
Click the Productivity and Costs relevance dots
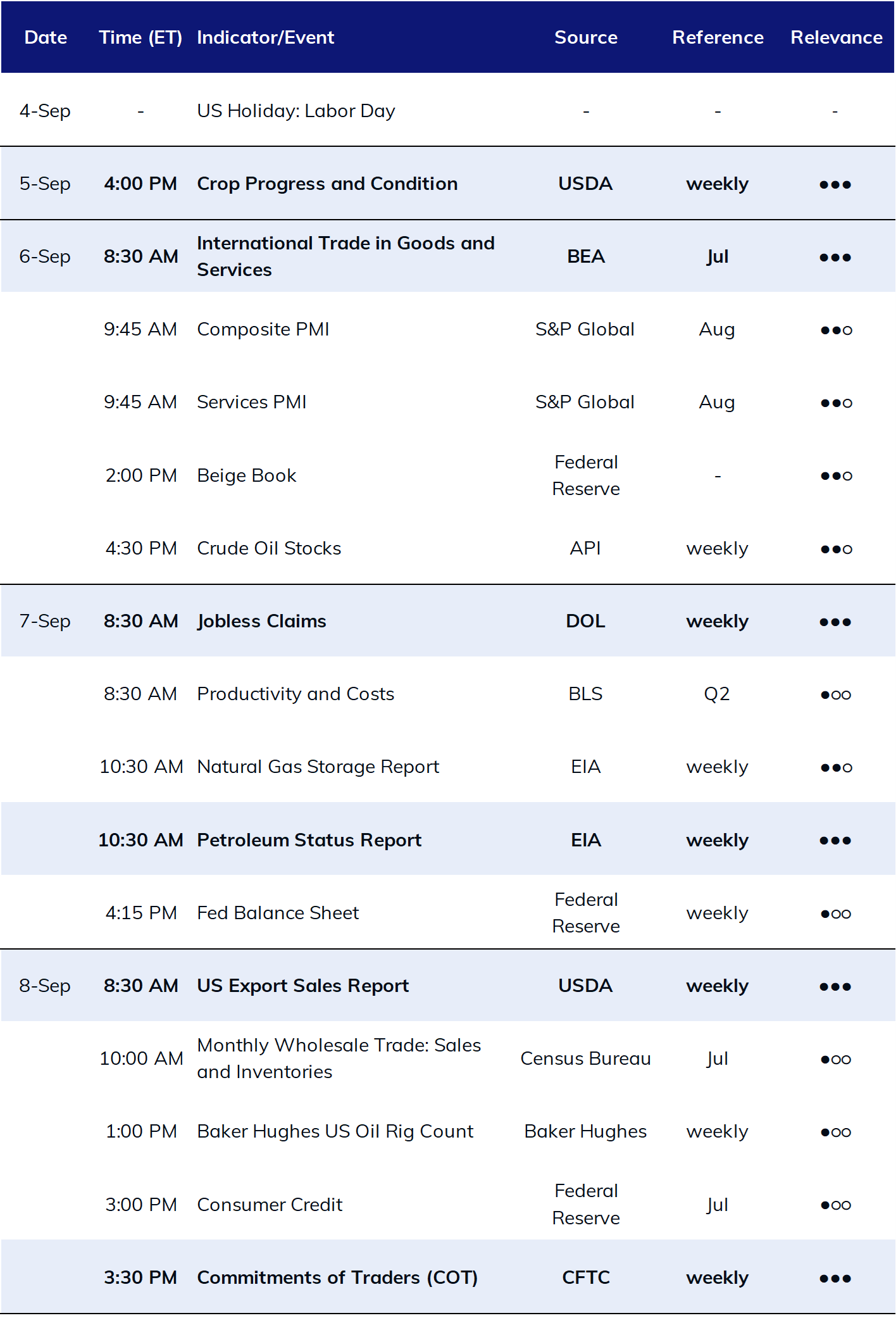(x=836, y=695)
